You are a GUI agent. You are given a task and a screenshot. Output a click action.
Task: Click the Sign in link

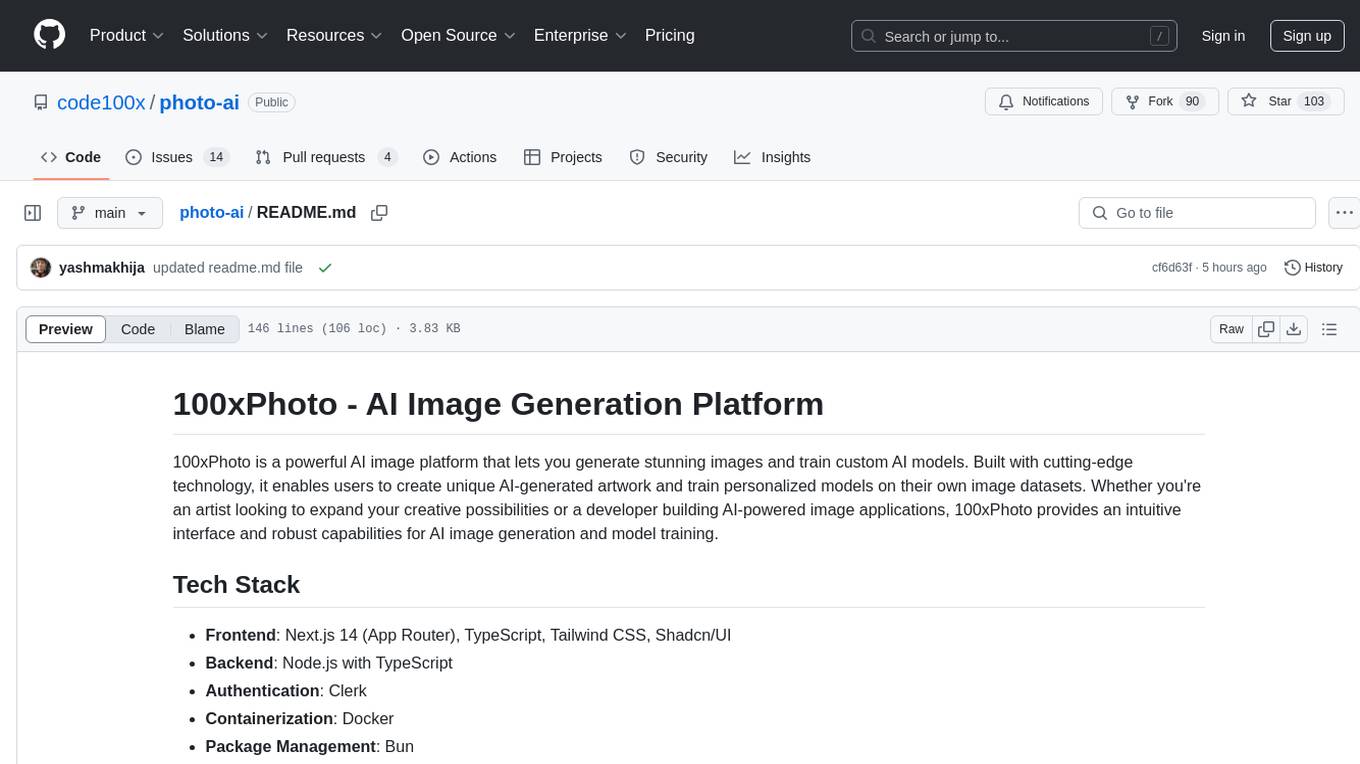click(1223, 36)
